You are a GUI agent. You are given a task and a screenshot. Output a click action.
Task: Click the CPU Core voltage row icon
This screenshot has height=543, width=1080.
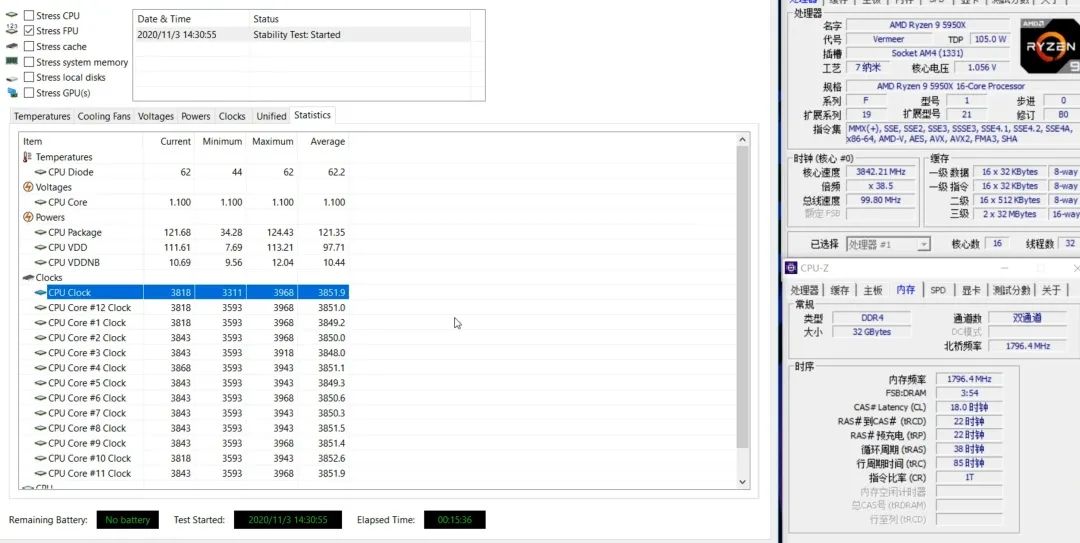41,202
